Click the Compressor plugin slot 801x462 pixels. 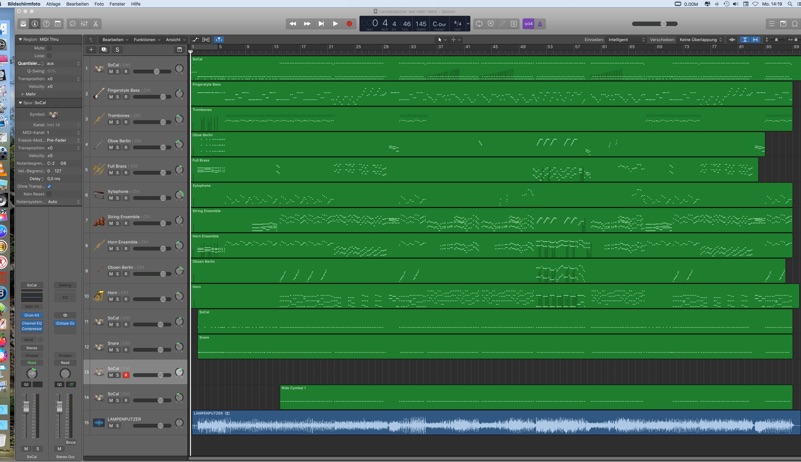point(32,329)
